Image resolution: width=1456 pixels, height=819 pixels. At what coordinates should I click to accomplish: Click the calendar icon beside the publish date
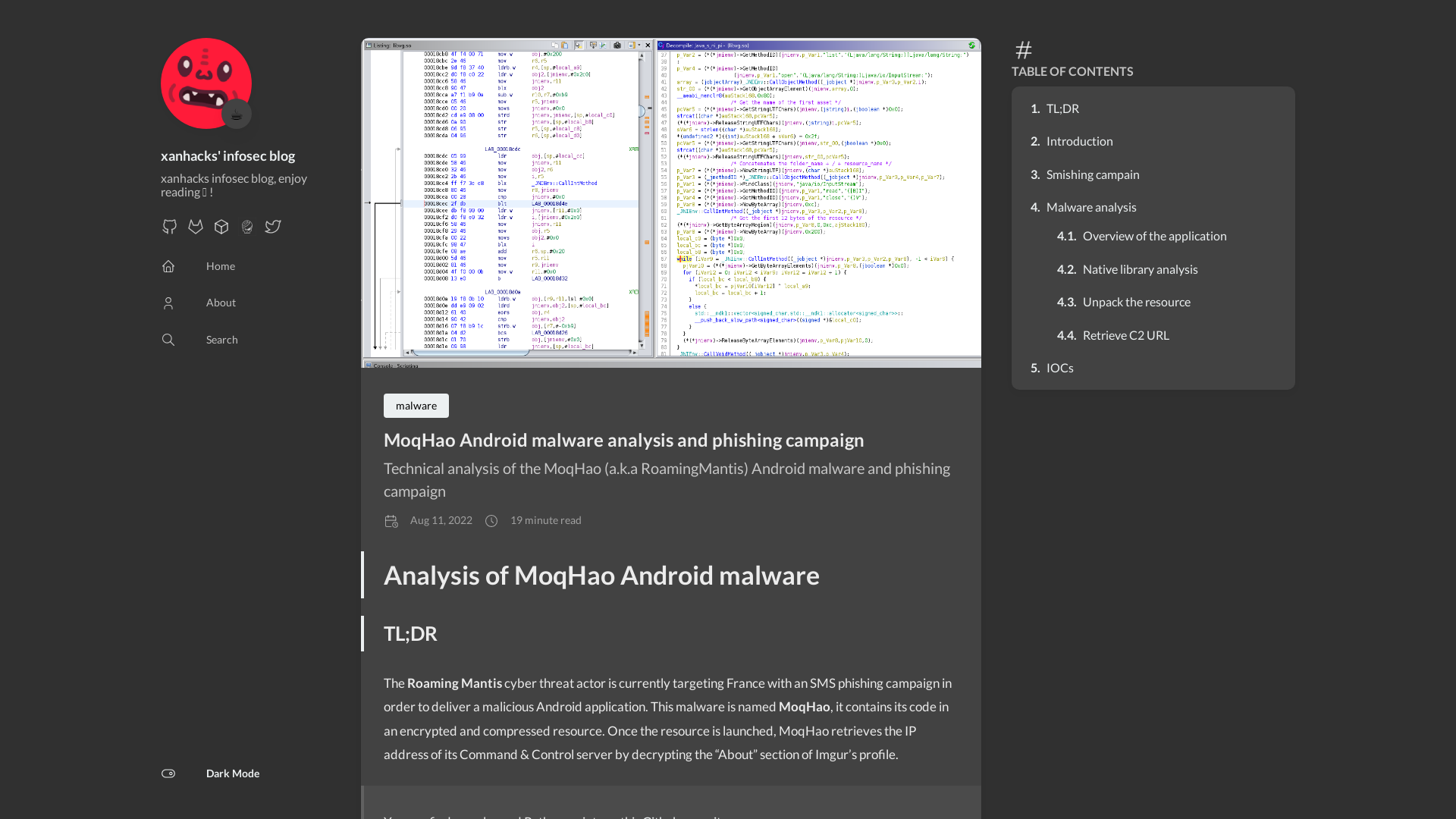391,521
